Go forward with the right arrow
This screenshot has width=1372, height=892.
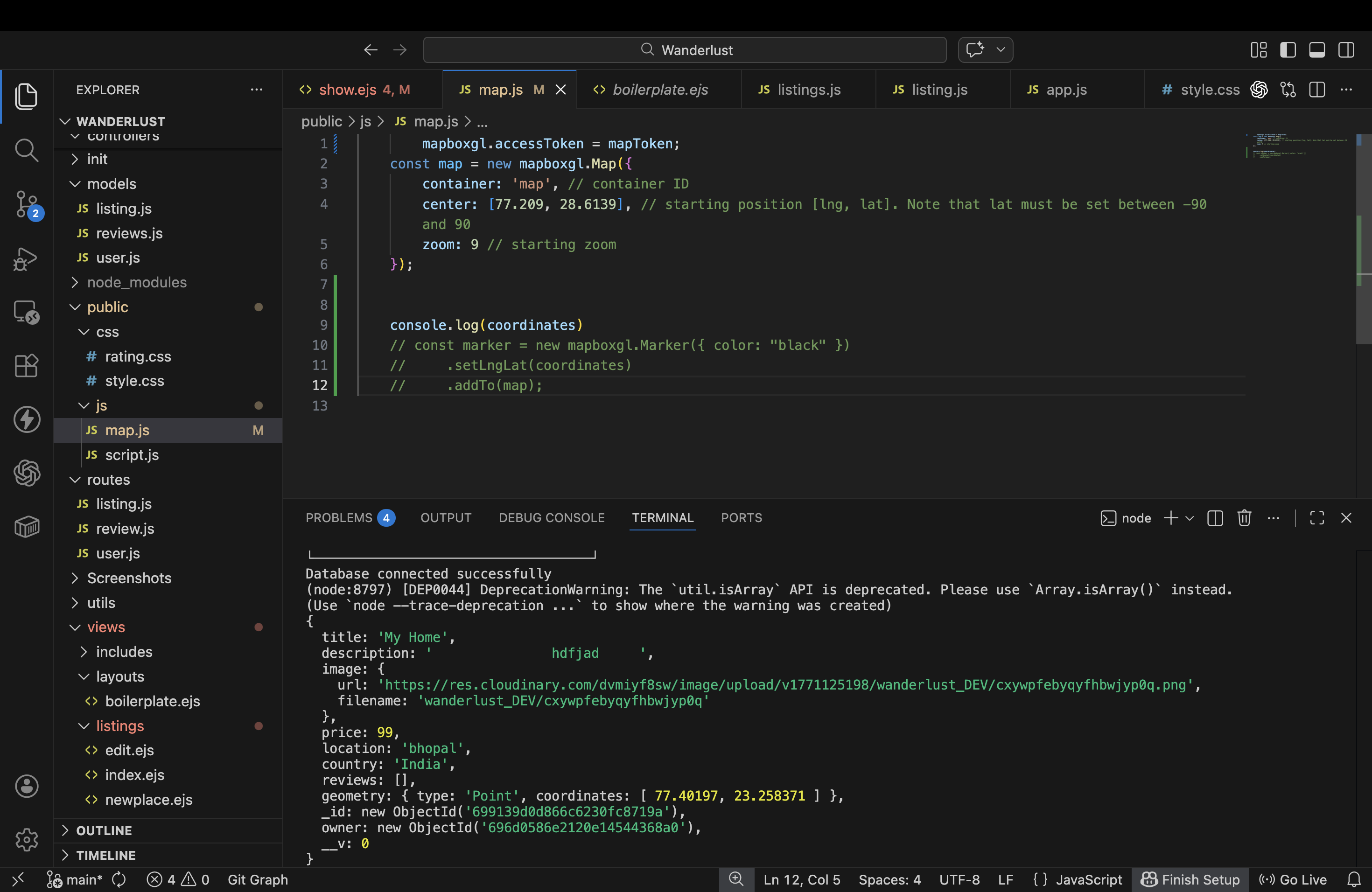(x=400, y=50)
